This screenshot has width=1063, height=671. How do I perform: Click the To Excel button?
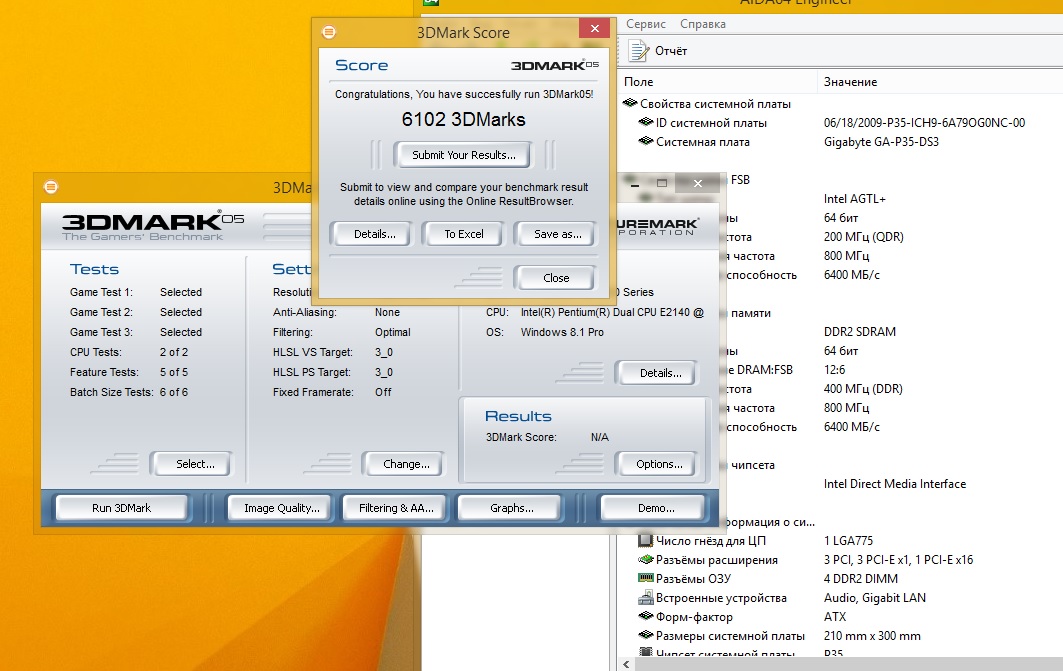coord(464,234)
